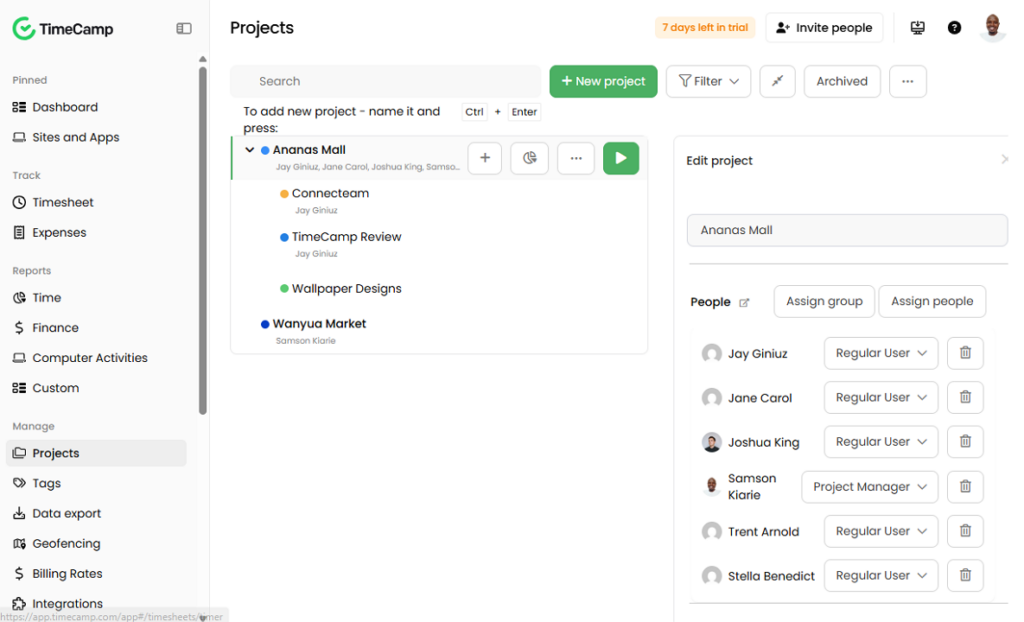Click the blue color dot of TimeCamp Review

pyautogui.click(x=284, y=237)
